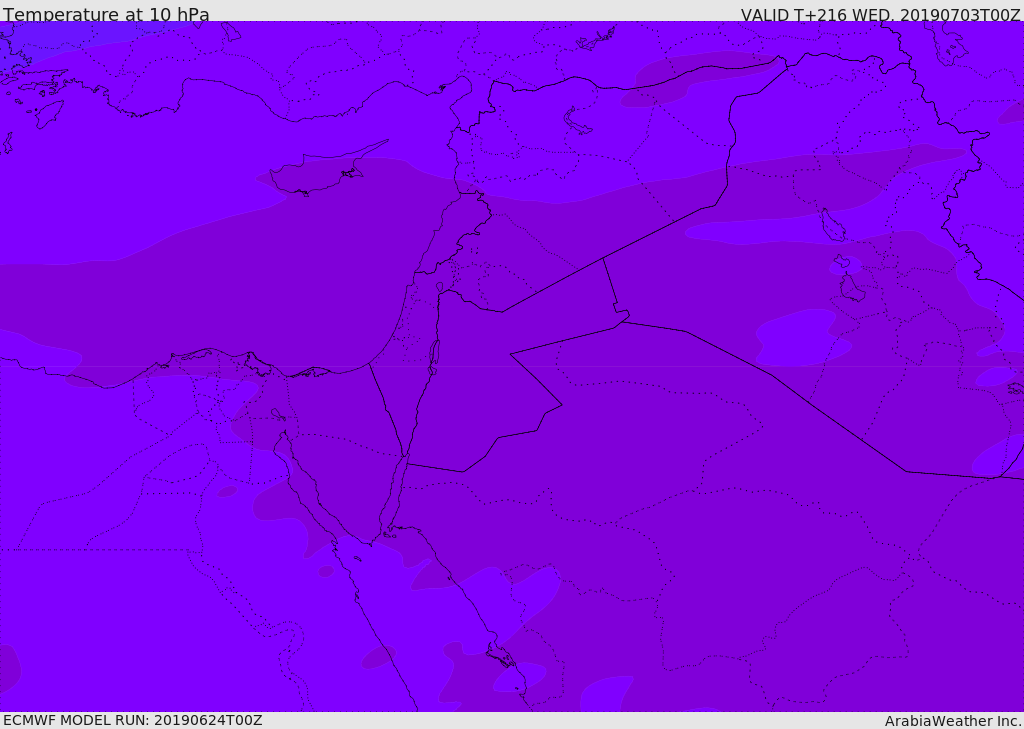1024x729 pixels.
Task: Click the 'ECMWF MODEL RUN: 20190624T00Z' footer text
Action: [133, 720]
